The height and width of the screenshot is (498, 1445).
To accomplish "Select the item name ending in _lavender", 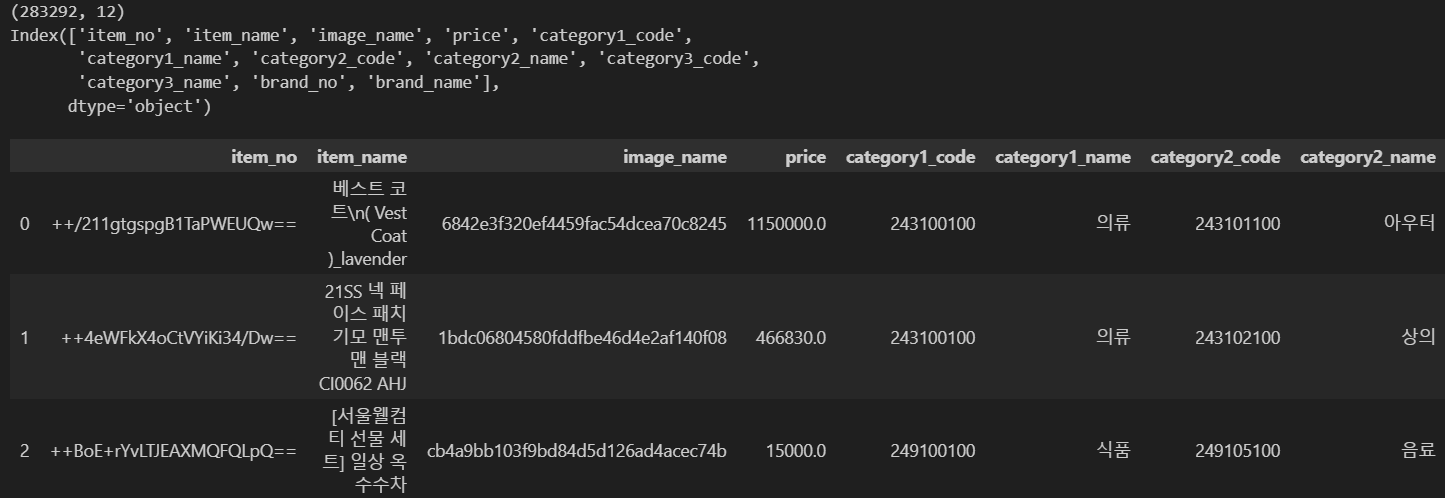I will pos(369,224).
